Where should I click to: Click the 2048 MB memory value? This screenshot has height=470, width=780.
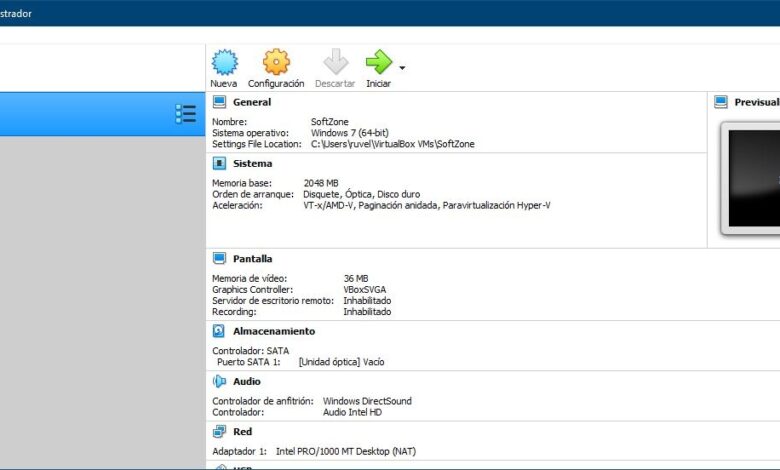click(x=321, y=183)
